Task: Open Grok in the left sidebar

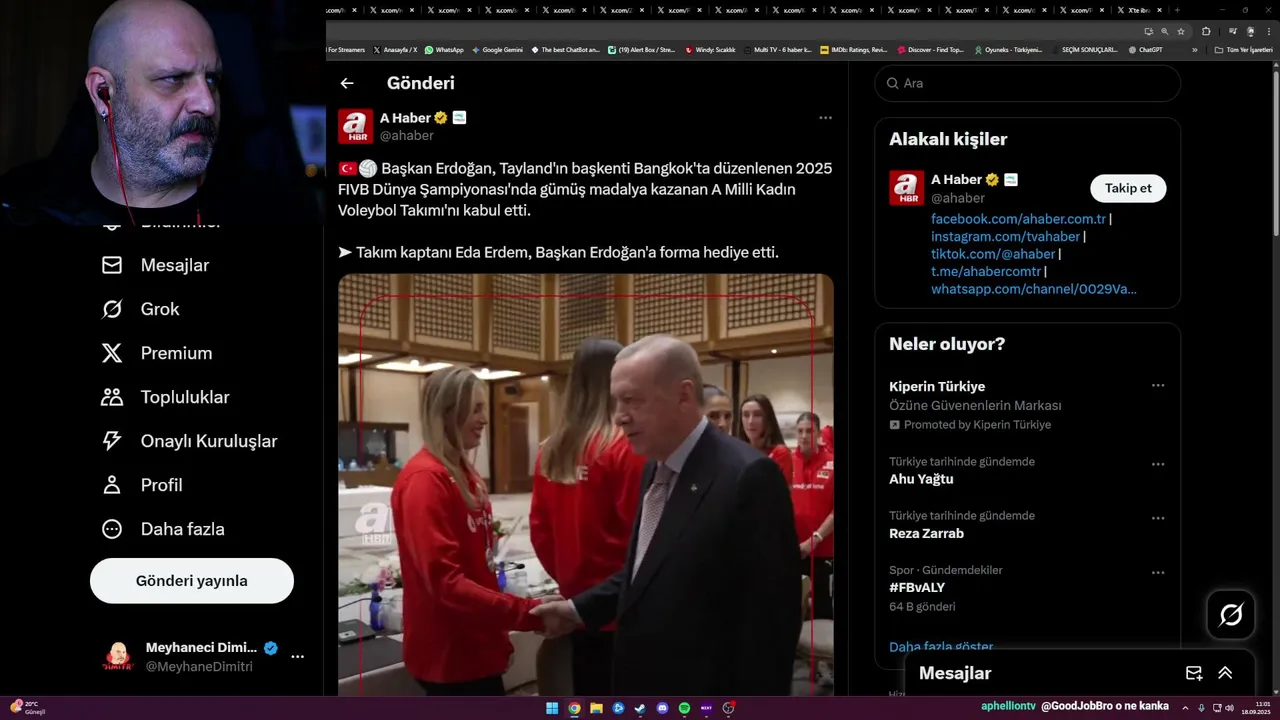Action: 140,309
